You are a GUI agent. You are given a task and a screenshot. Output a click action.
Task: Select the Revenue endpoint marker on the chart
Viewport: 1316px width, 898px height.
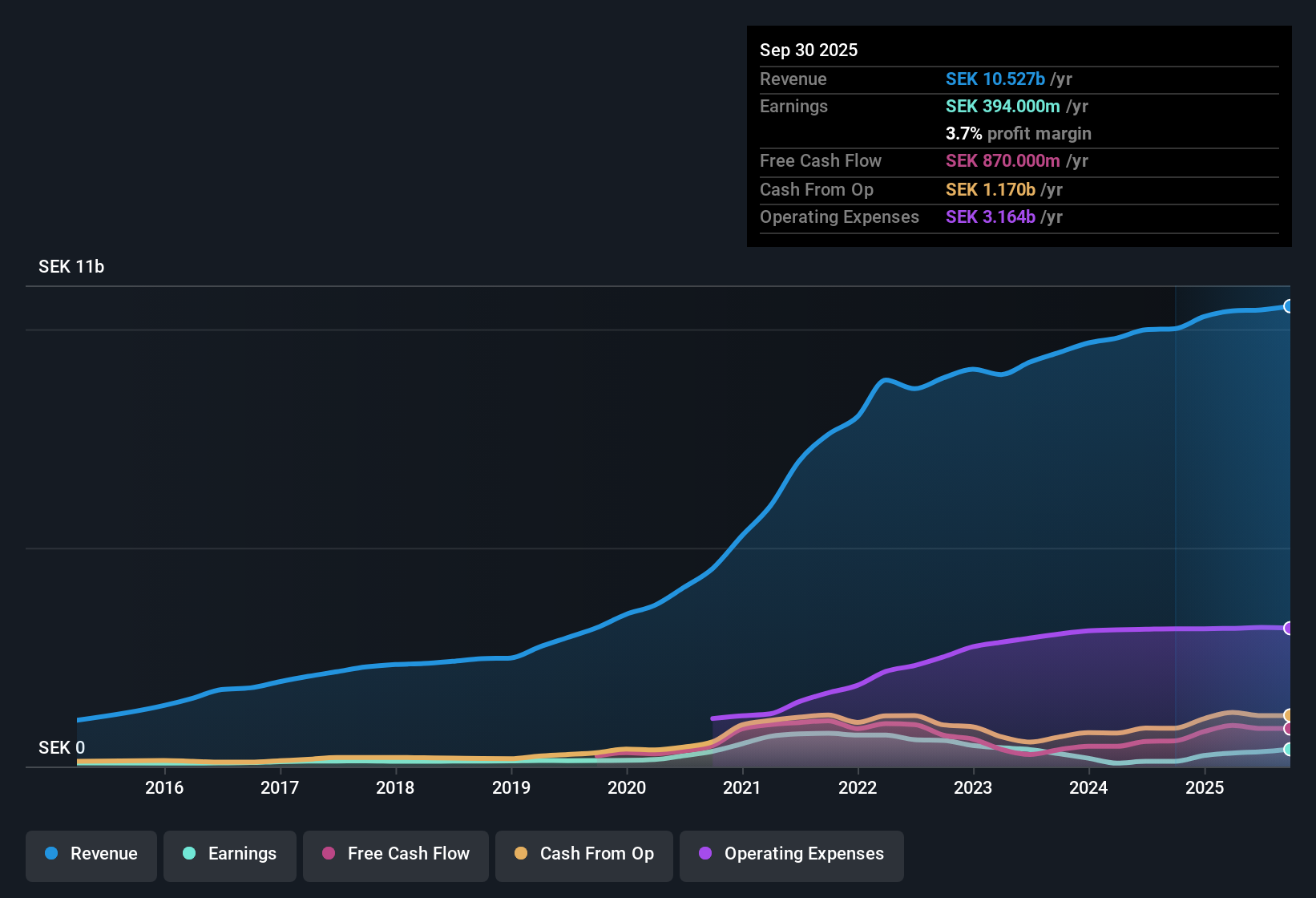click(x=1288, y=306)
